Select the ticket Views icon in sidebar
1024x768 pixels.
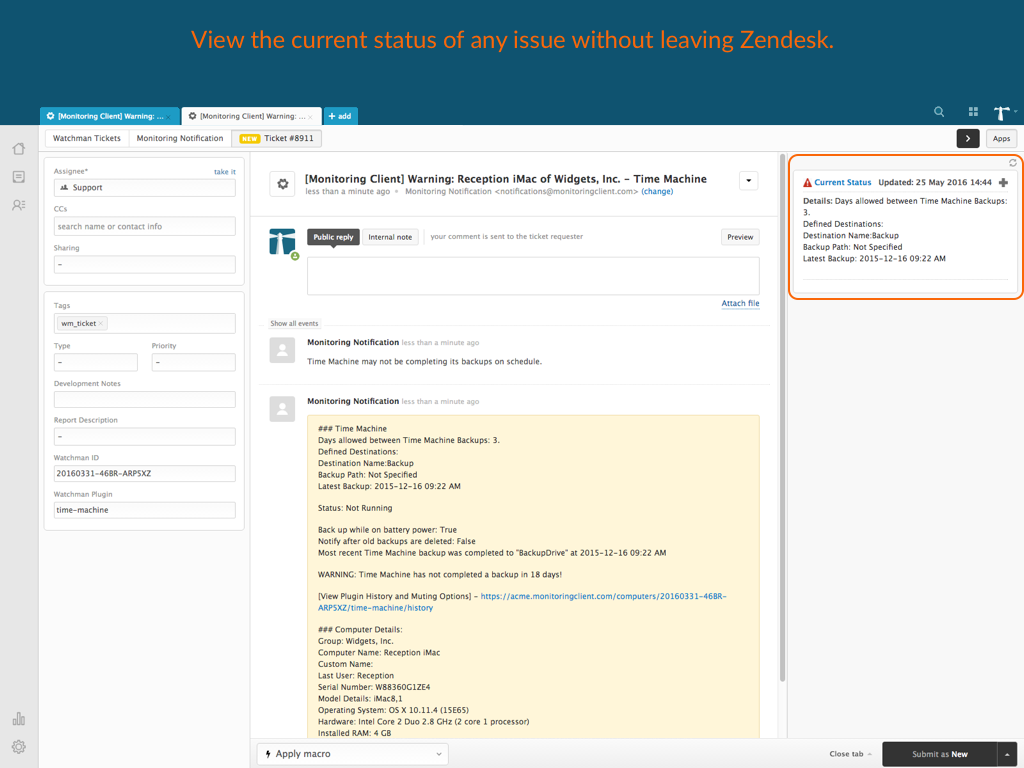18,177
